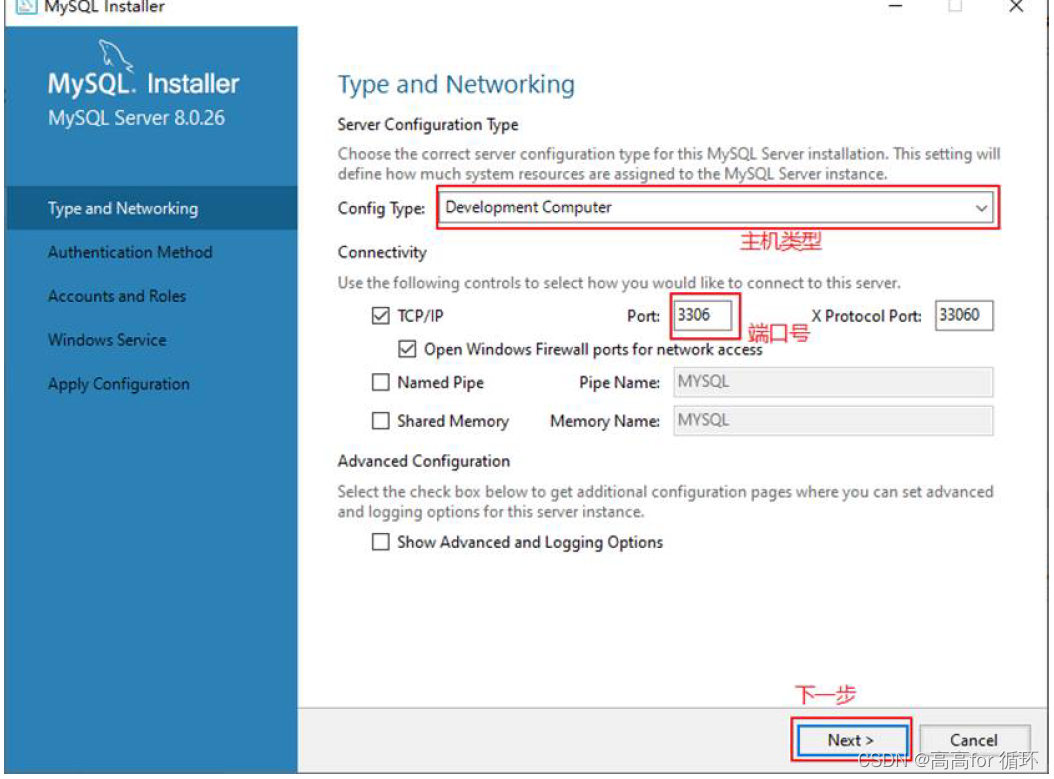The height and width of the screenshot is (779, 1054).
Task: Click the MySQL dolphin logo
Action: pos(116,56)
